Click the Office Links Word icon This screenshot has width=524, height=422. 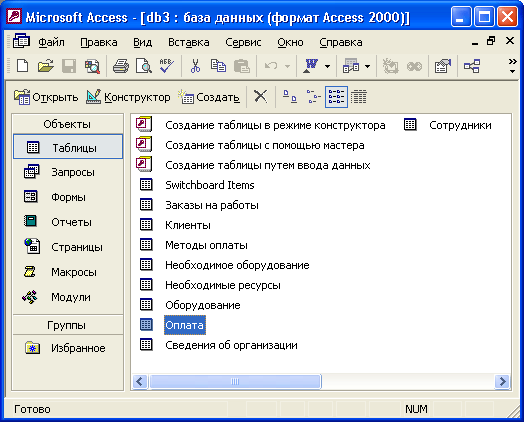pos(311,66)
